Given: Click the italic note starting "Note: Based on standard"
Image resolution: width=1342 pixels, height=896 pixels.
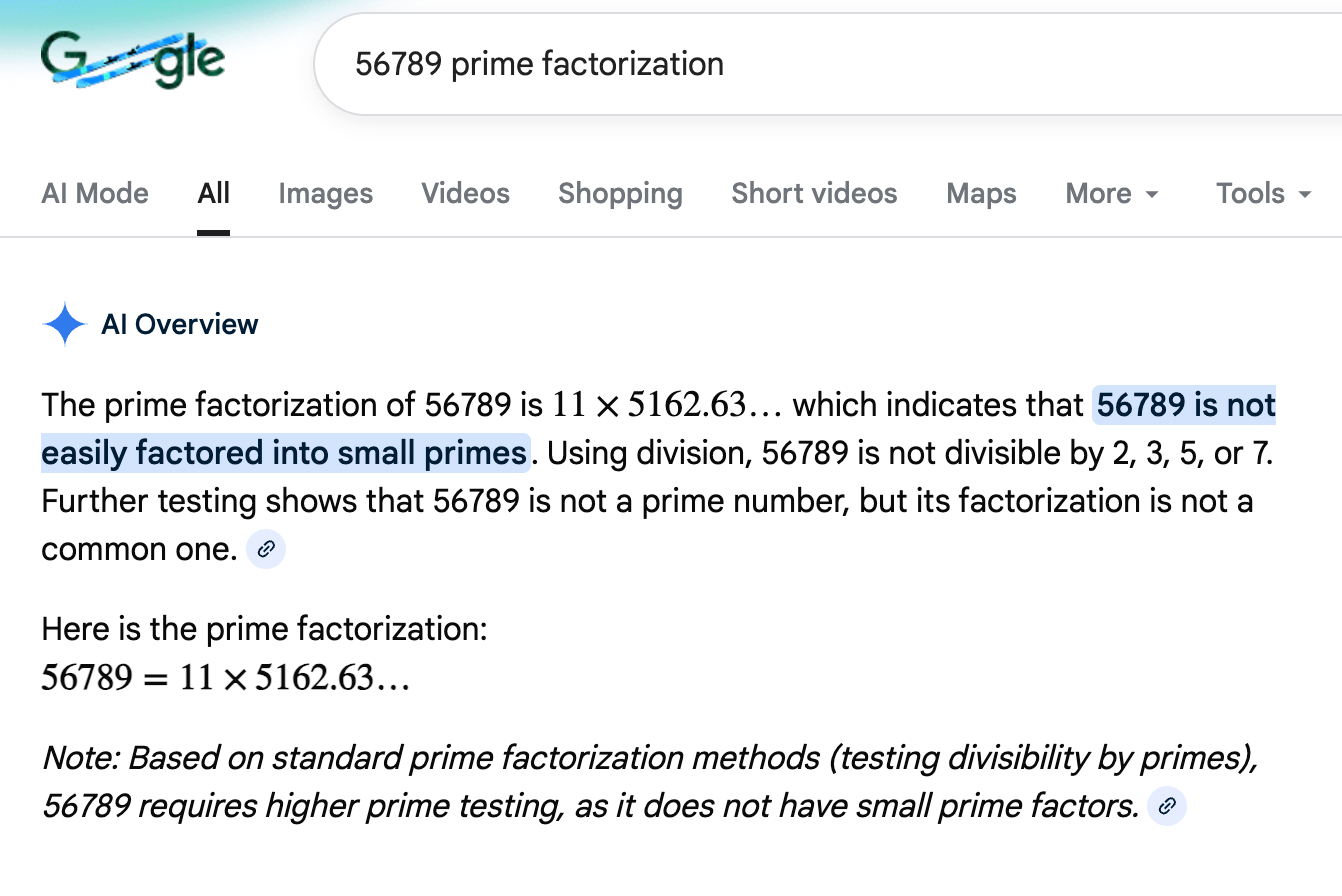Looking at the screenshot, I should point(650,760).
